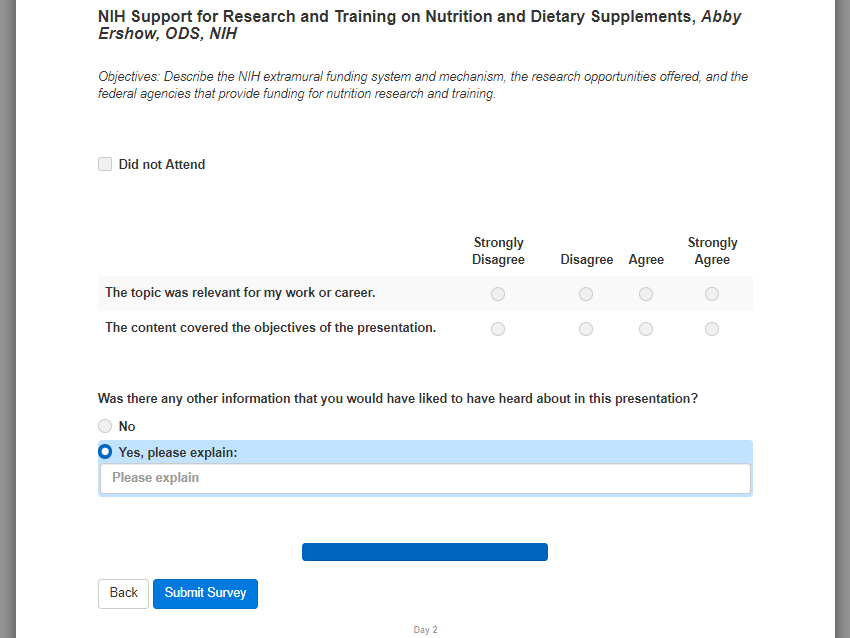Viewport: 850px width, 638px height.
Task: Click the blue survey progress bar
Action: click(425, 552)
